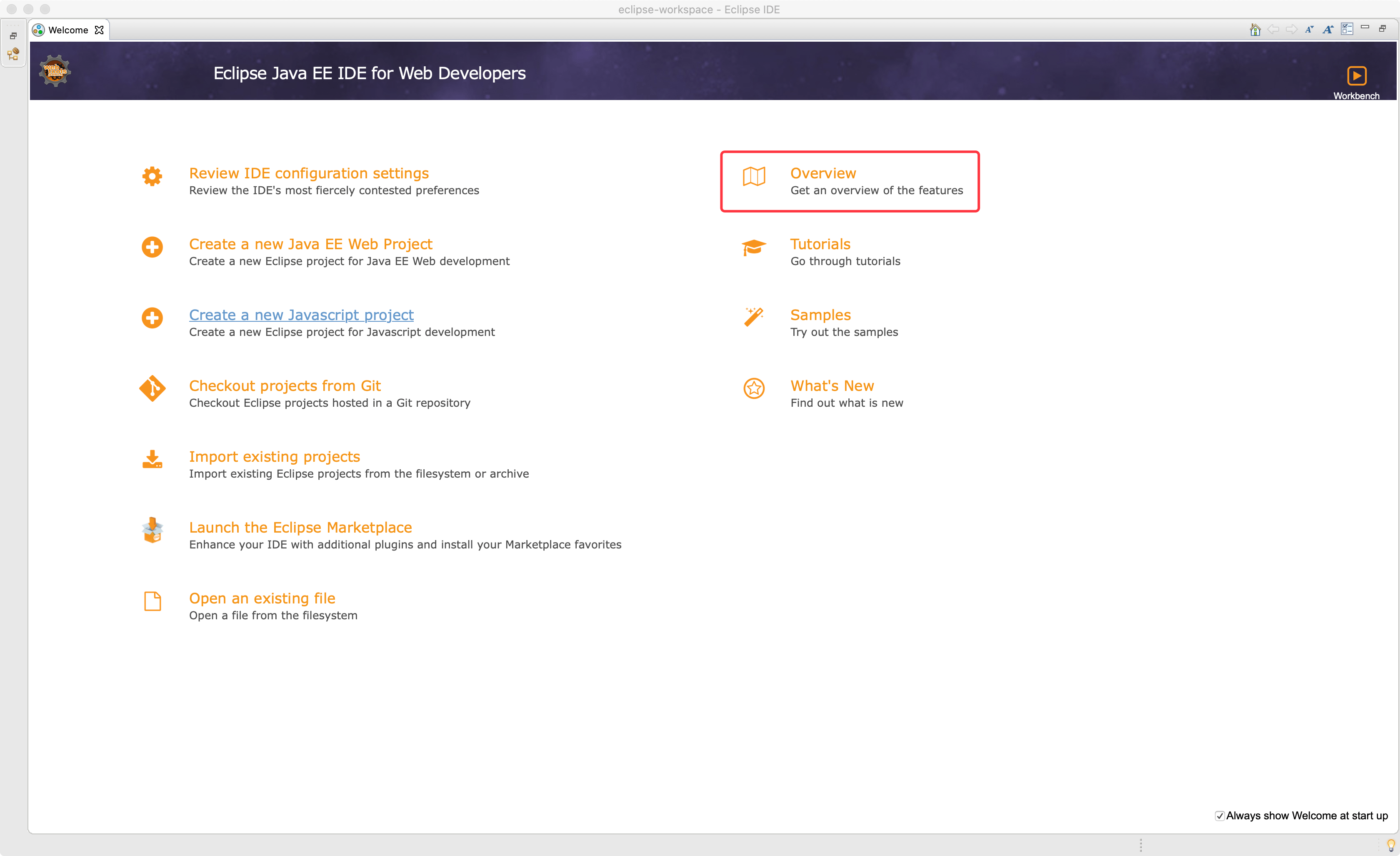Magnify font size with large A icon
This screenshot has height=856, width=1400.
(1328, 30)
